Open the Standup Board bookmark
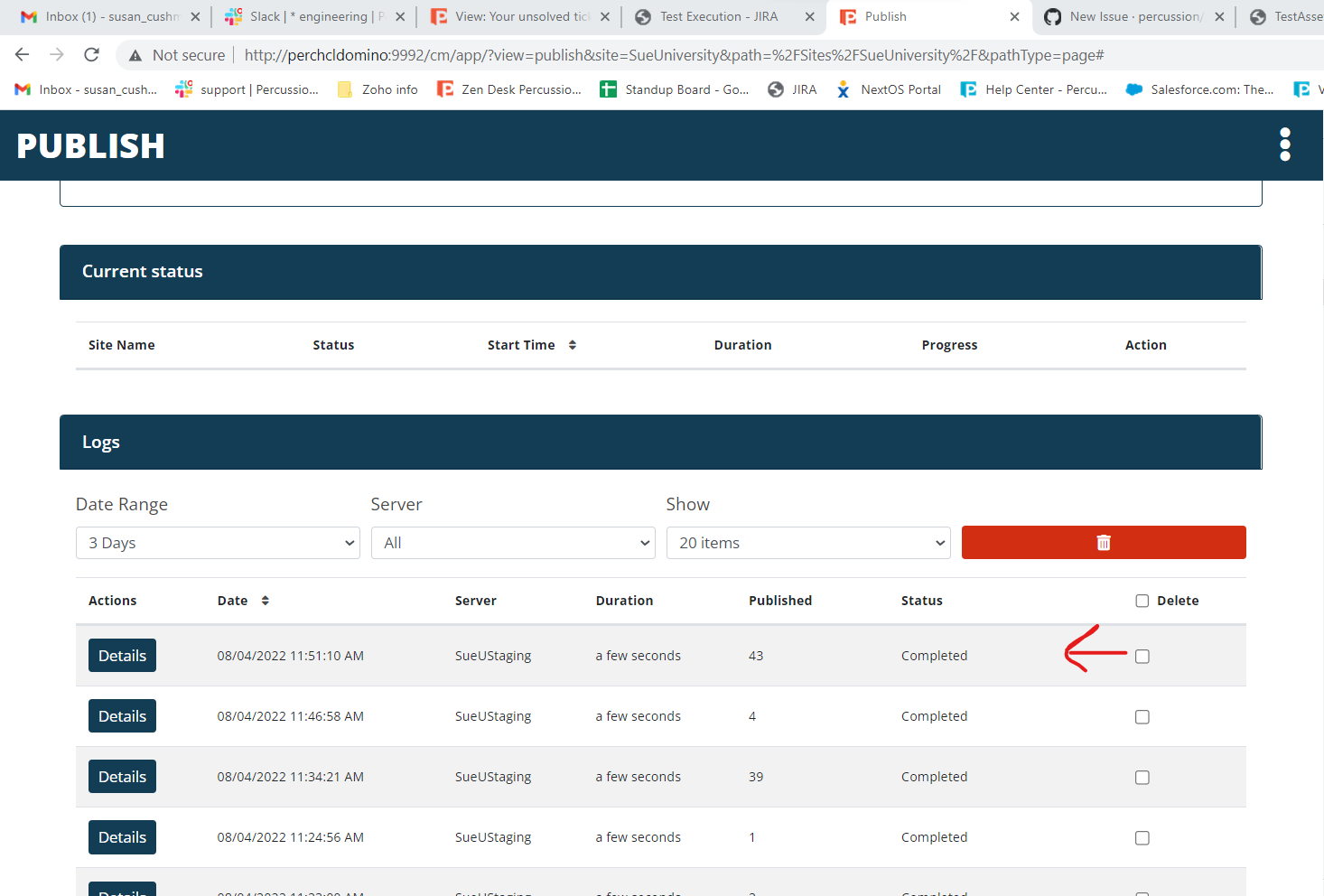This screenshot has width=1324, height=896. click(x=674, y=89)
